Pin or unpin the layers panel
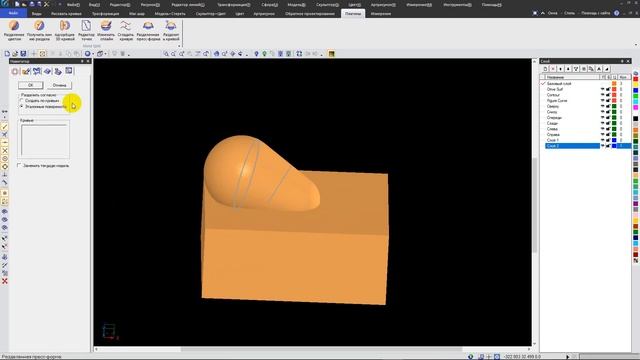 coord(622,61)
